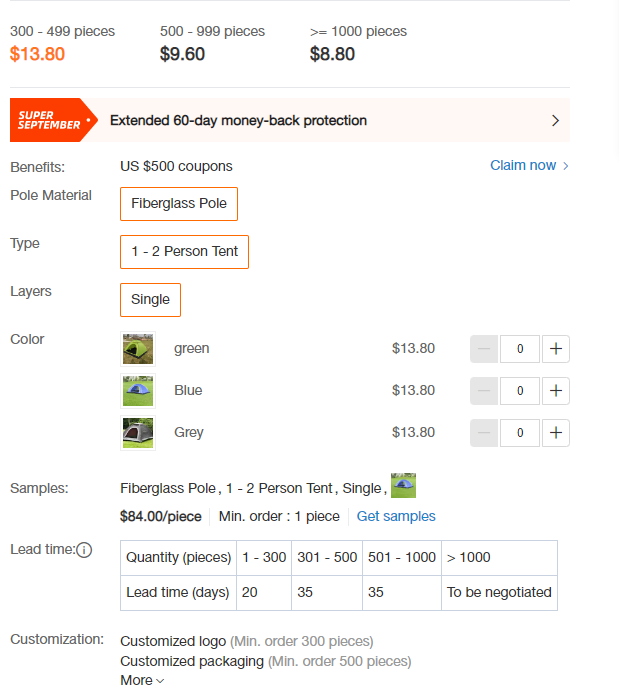Increase the green tent quantity with plus
This screenshot has width=619, height=700.
(x=556, y=349)
